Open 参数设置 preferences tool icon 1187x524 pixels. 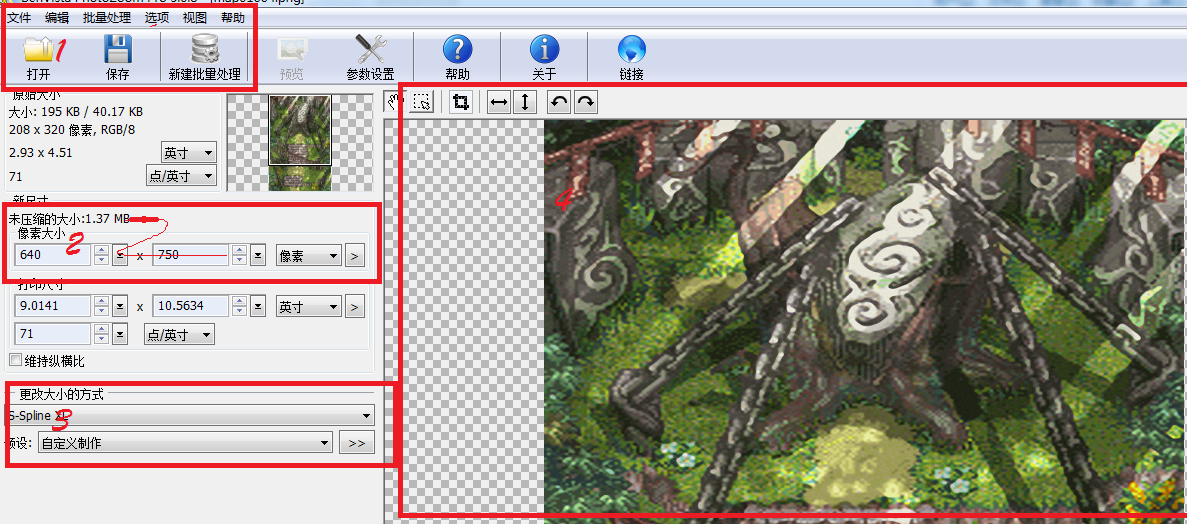(x=371, y=50)
